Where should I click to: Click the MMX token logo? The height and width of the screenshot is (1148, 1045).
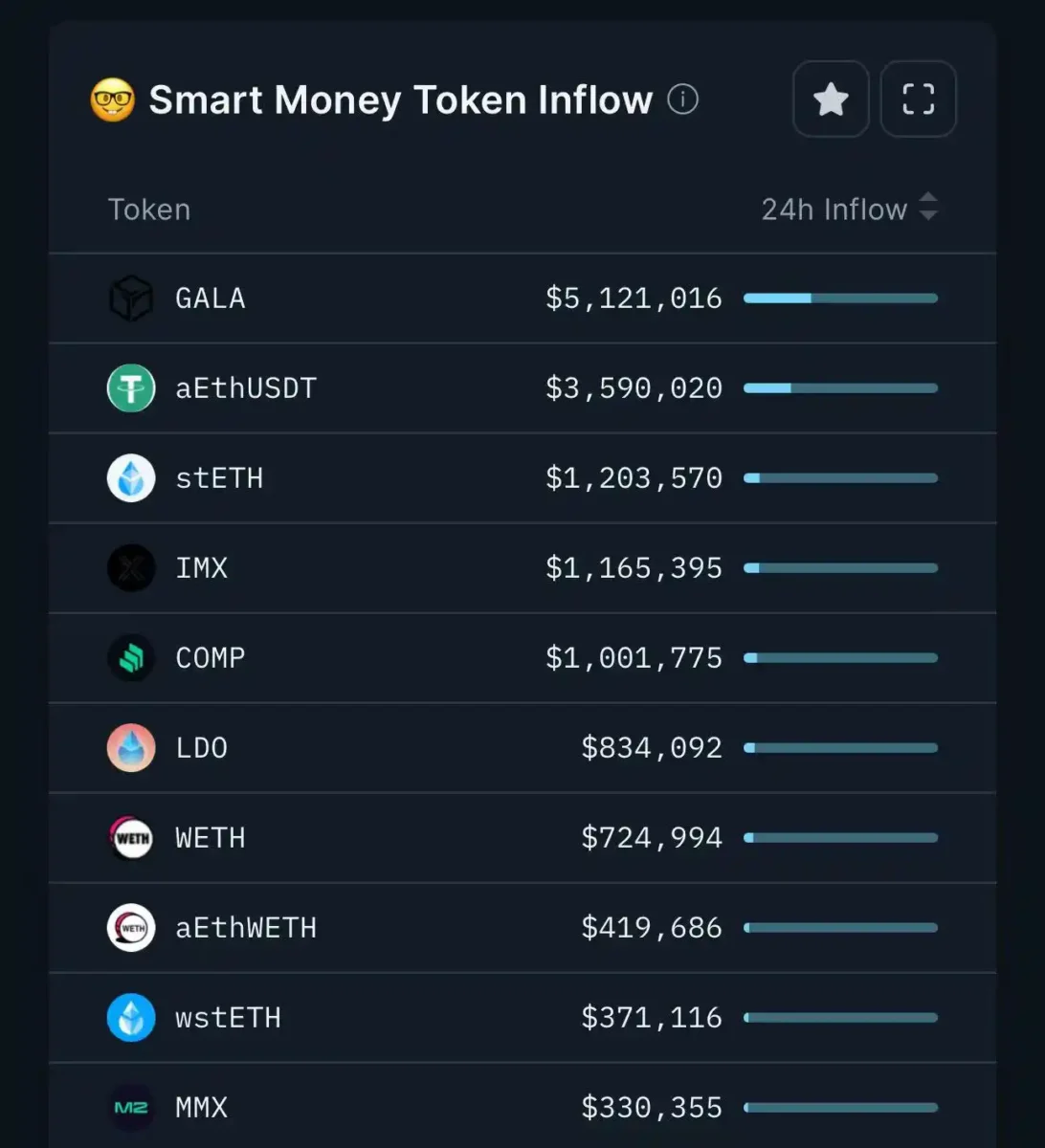click(131, 1108)
